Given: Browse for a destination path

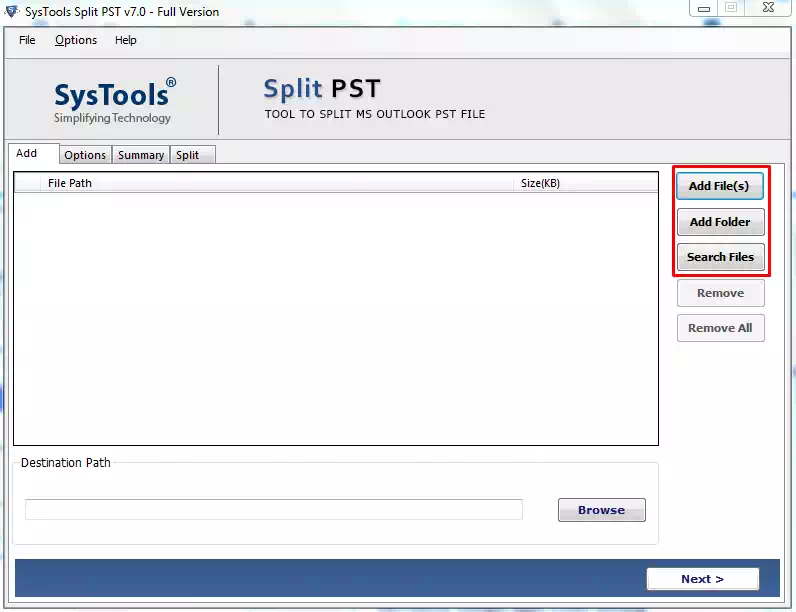Looking at the screenshot, I should pyautogui.click(x=602, y=510).
